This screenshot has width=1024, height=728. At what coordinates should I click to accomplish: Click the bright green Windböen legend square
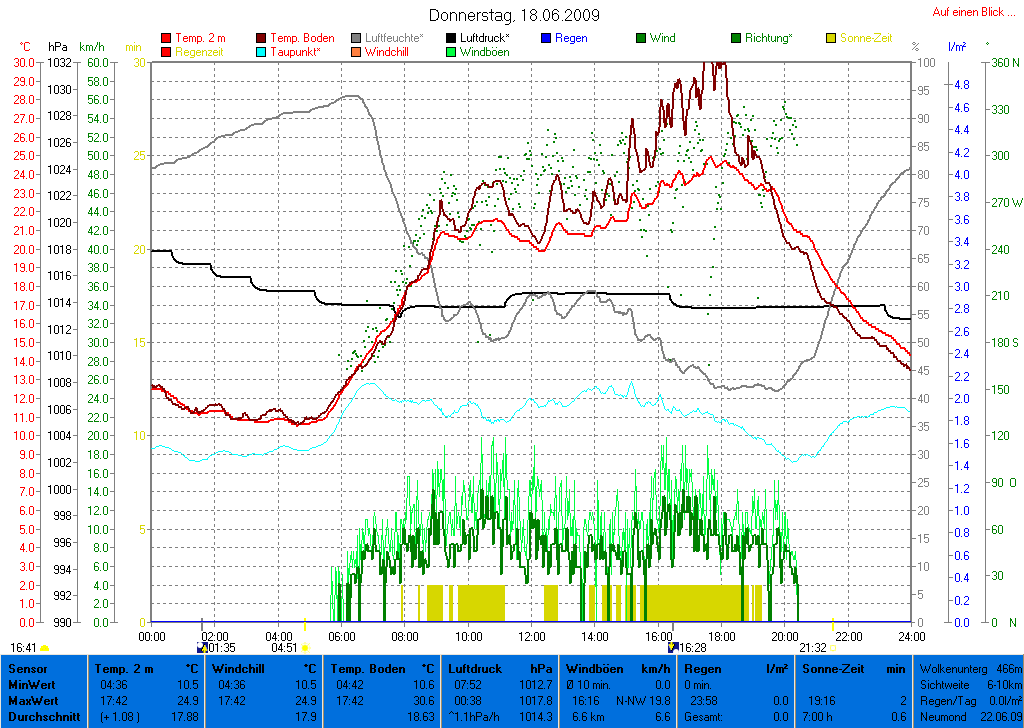click(450, 52)
